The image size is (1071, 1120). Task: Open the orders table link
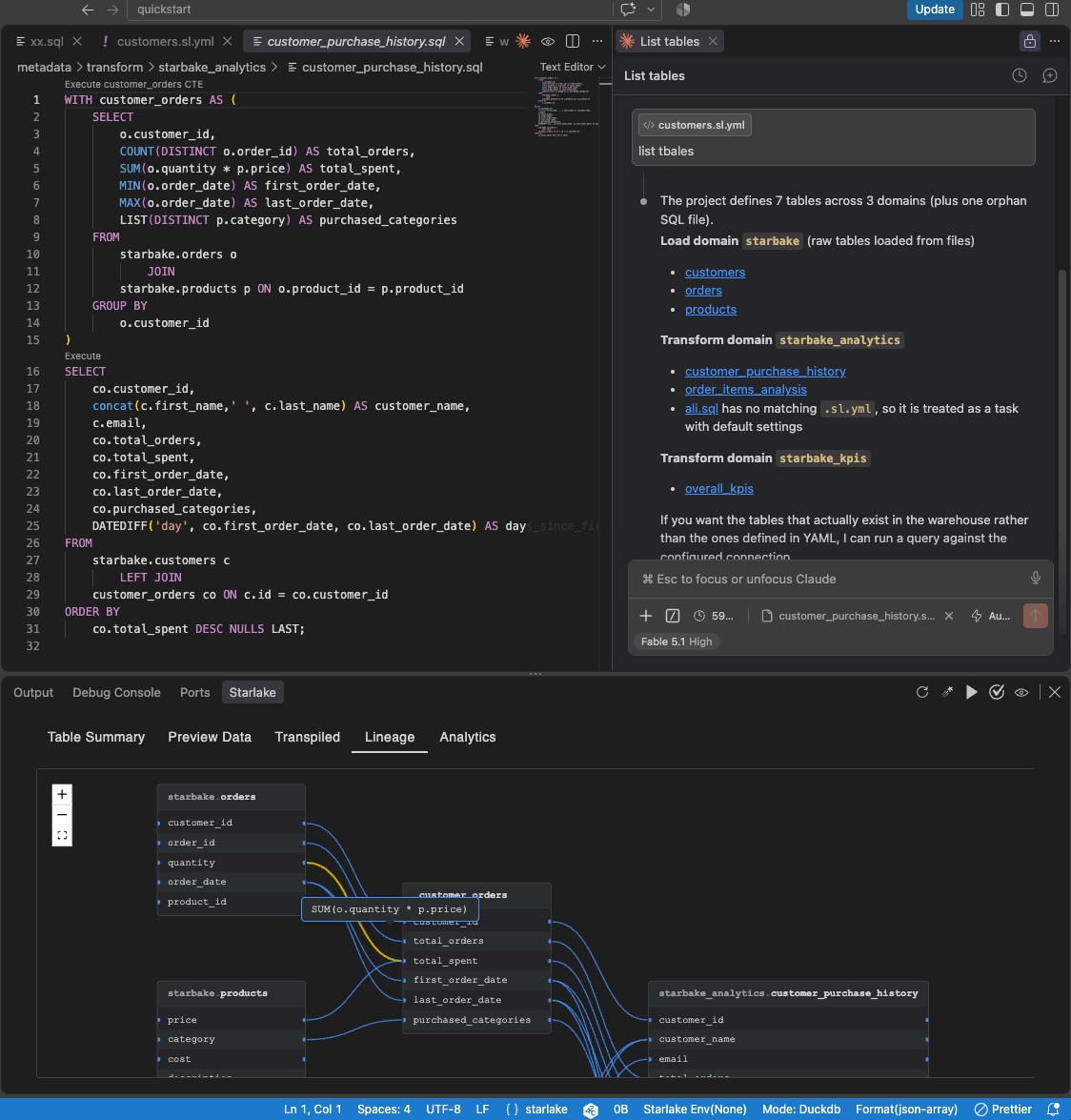click(x=703, y=291)
